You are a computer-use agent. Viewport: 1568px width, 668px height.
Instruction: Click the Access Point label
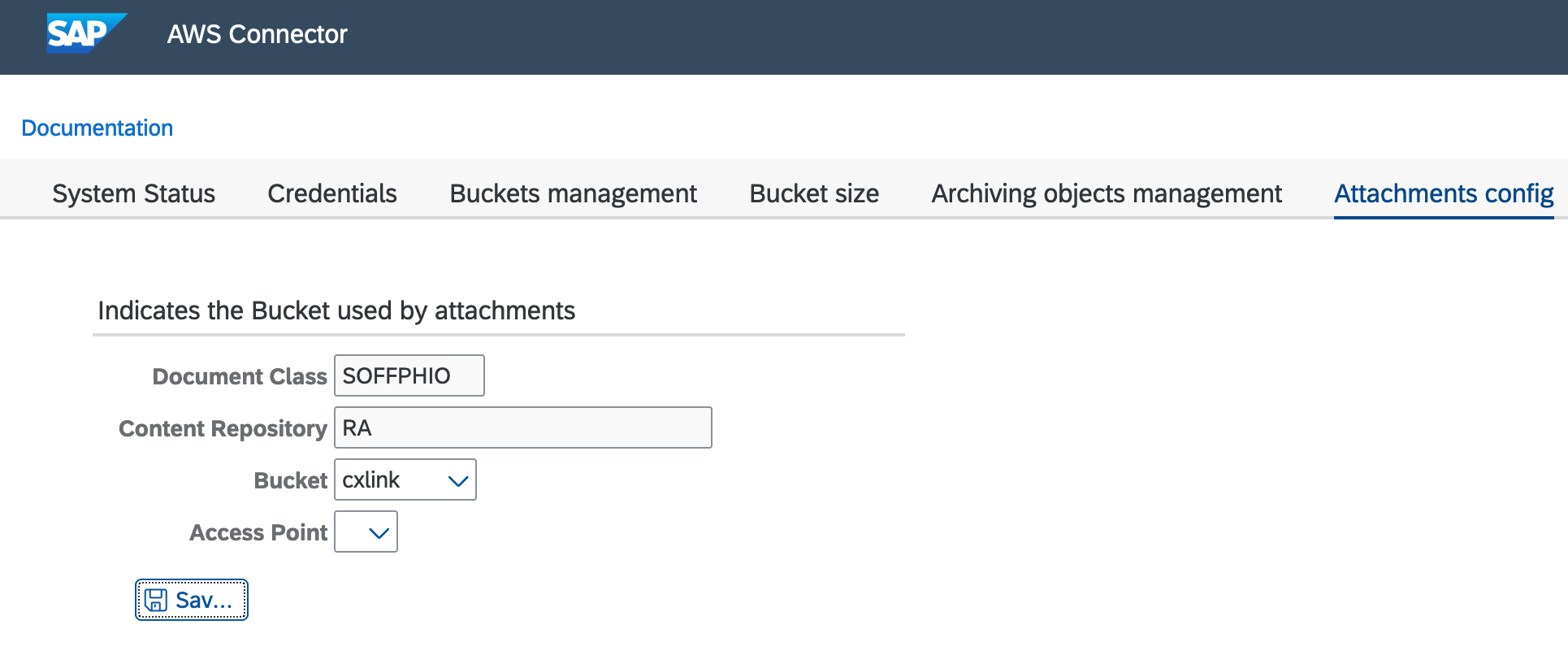258,532
